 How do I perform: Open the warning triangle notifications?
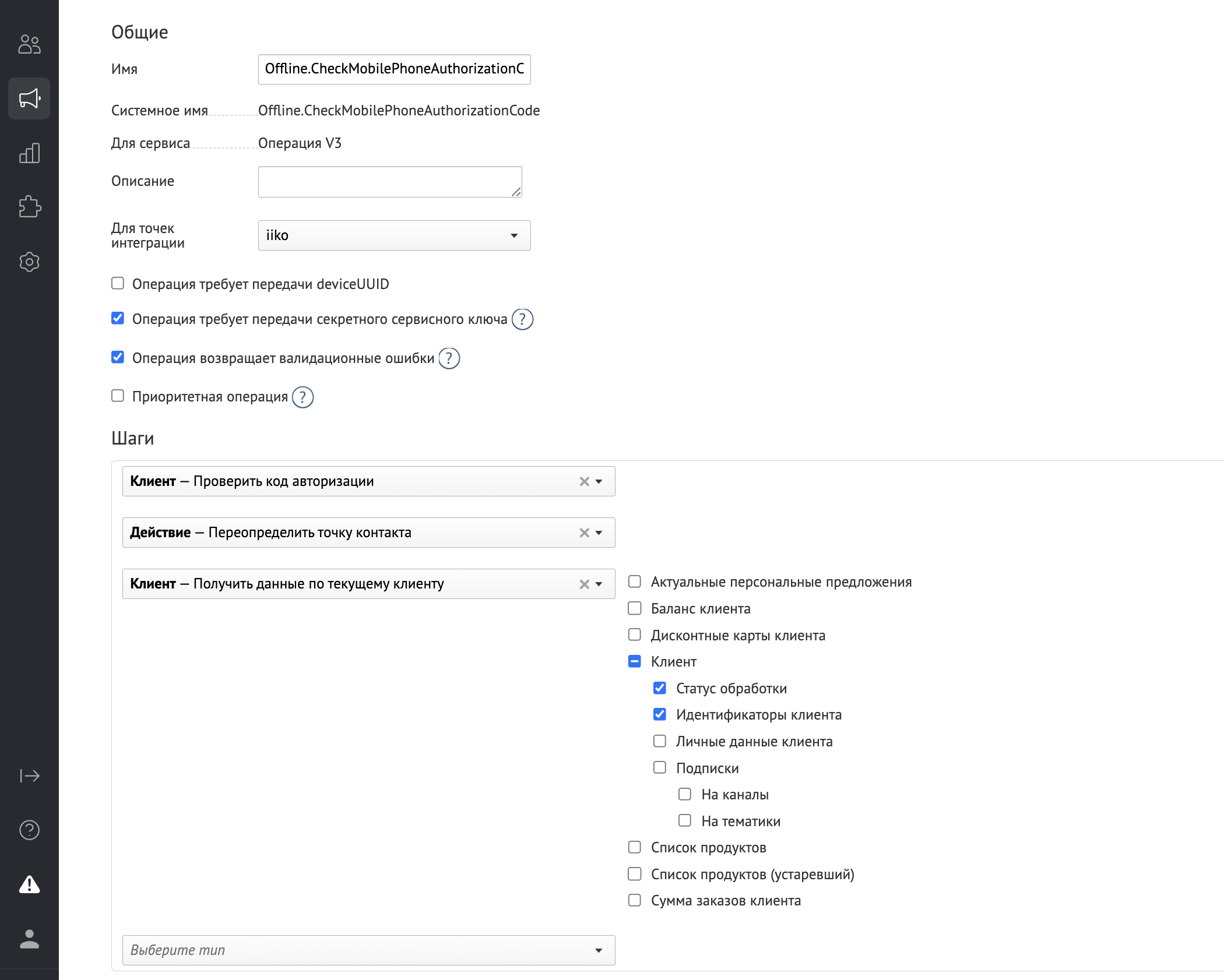pyautogui.click(x=29, y=884)
